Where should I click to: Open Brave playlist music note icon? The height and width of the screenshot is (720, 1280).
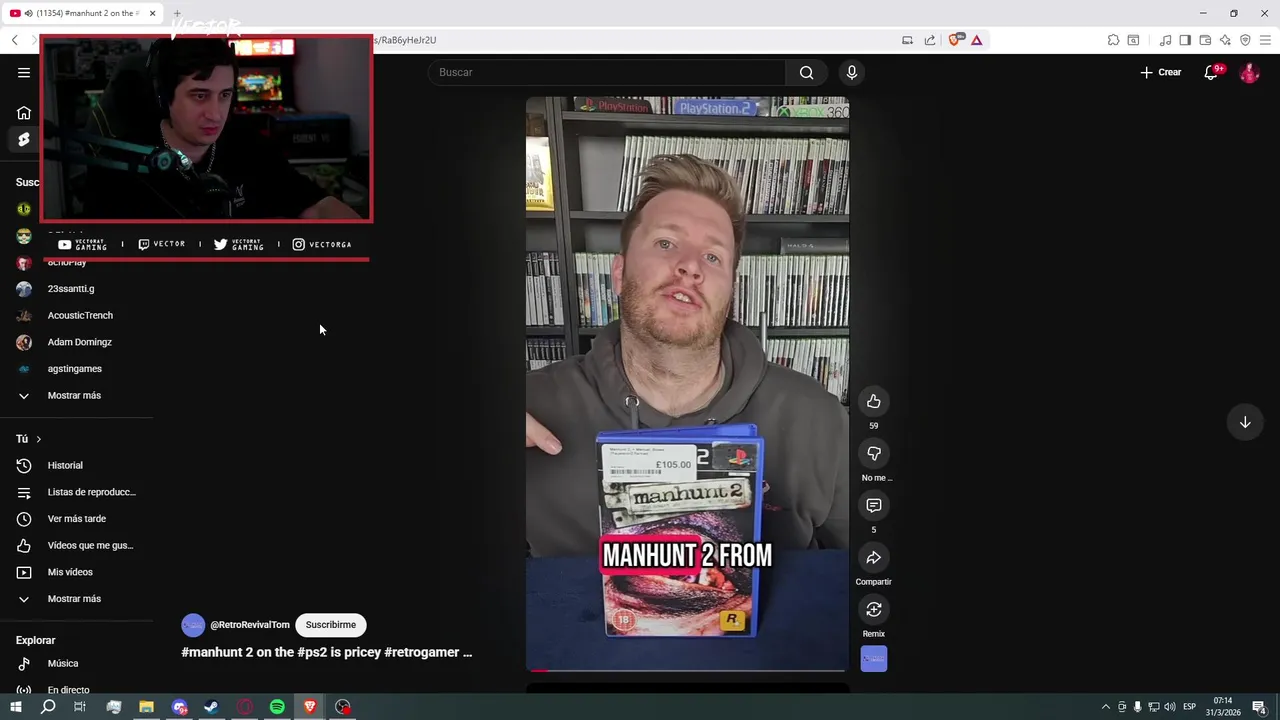(1165, 40)
